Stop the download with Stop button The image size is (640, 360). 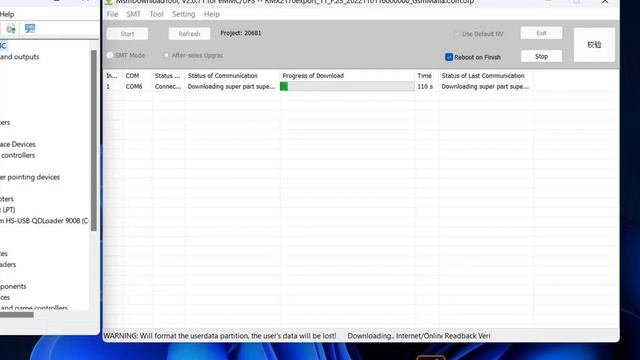(x=541, y=56)
